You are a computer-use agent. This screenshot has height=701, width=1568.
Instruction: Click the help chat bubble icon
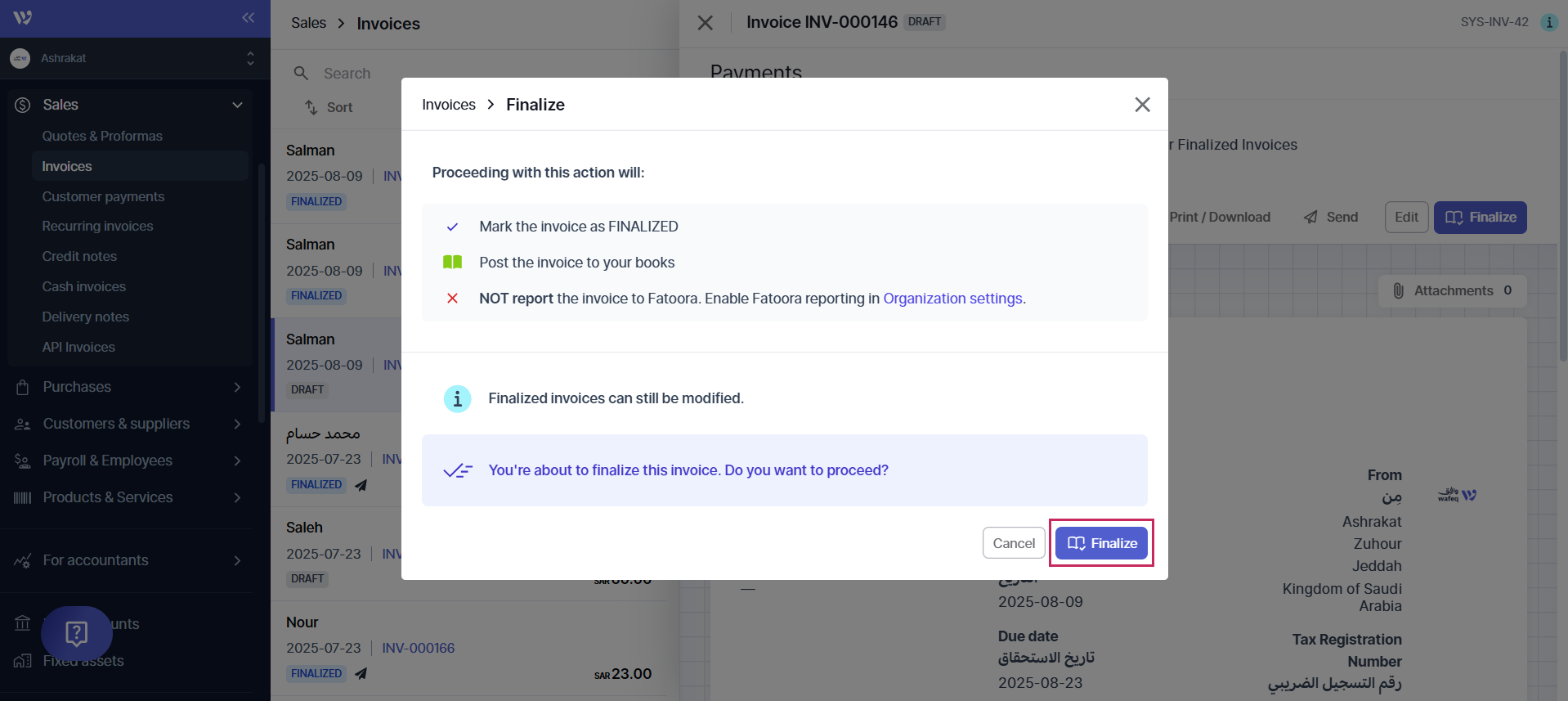77,633
